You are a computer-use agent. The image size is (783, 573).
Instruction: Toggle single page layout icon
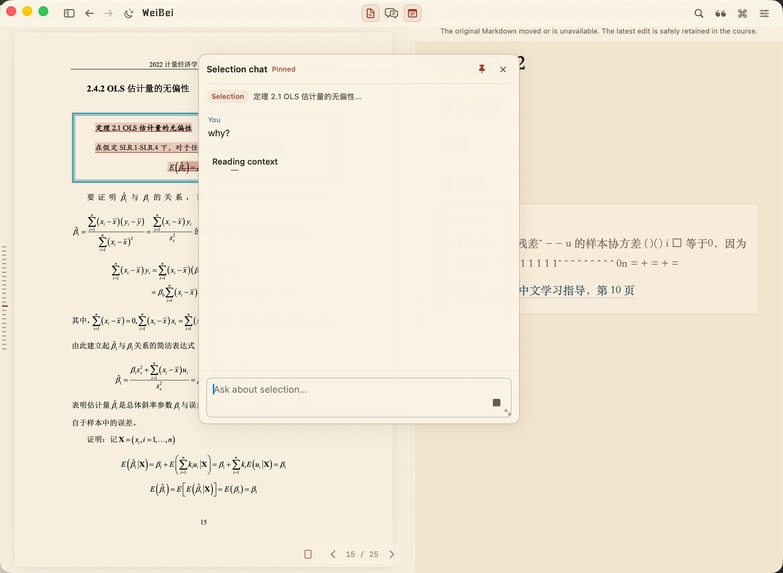point(308,554)
